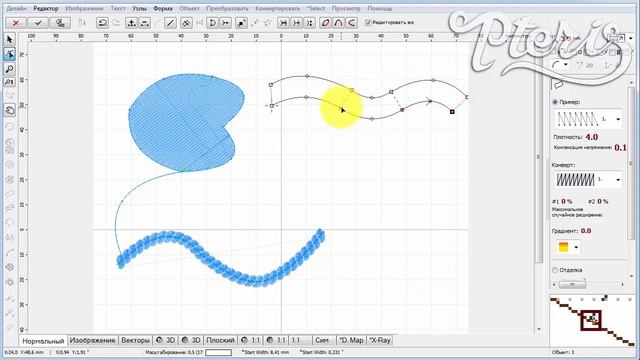Click the add node plus icon
This screenshot has height=360, width=640.
[131, 23]
